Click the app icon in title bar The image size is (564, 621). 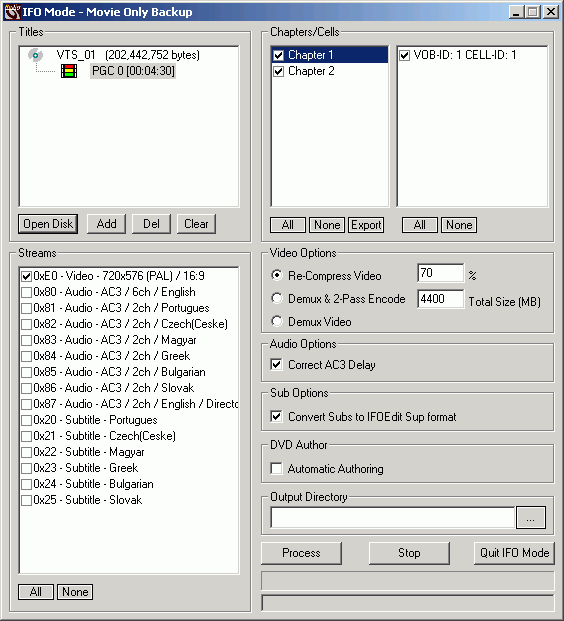click(12, 12)
